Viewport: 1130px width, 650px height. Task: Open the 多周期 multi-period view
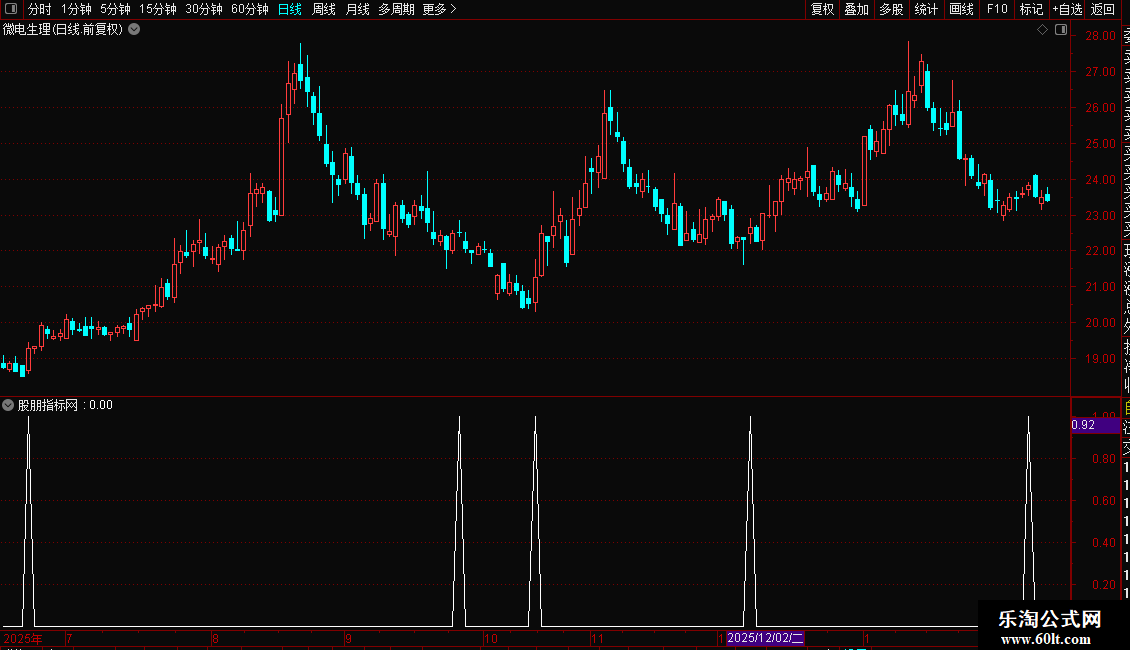pyautogui.click(x=396, y=9)
